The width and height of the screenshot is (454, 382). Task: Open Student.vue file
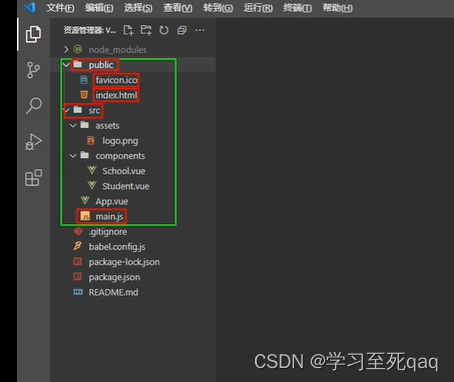click(126, 186)
